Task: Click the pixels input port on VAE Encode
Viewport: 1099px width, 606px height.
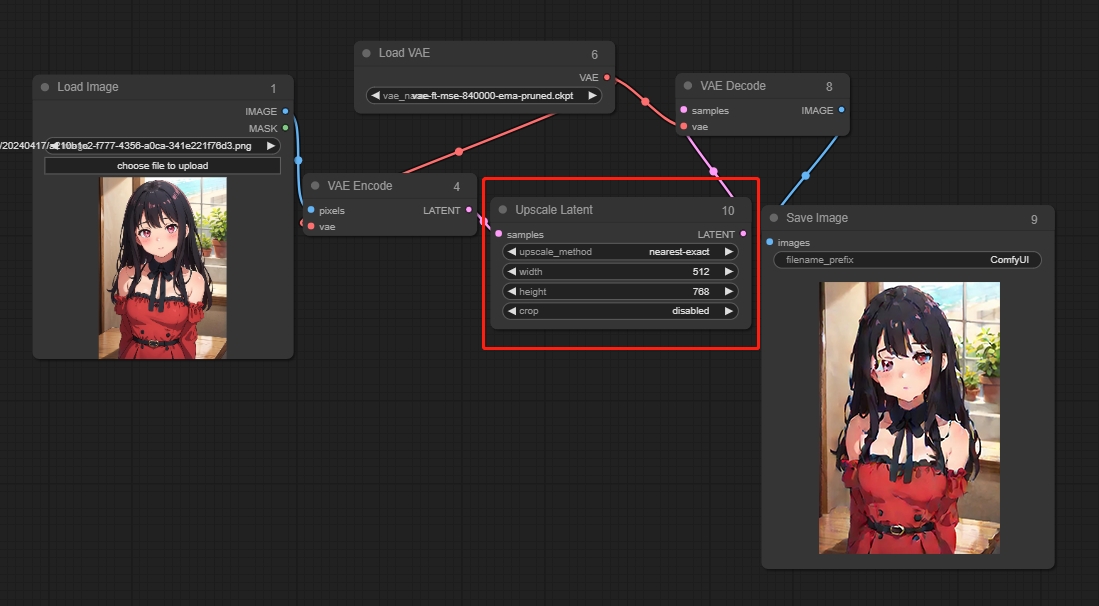Action: (x=311, y=210)
